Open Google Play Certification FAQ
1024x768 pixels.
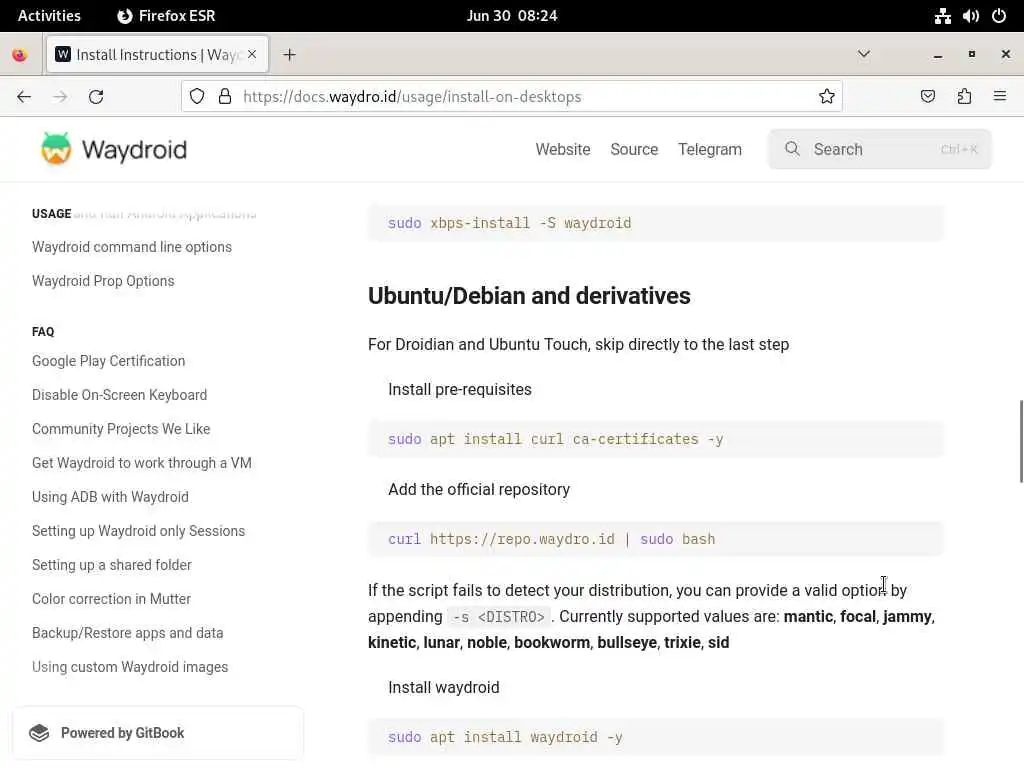[108, 360]
